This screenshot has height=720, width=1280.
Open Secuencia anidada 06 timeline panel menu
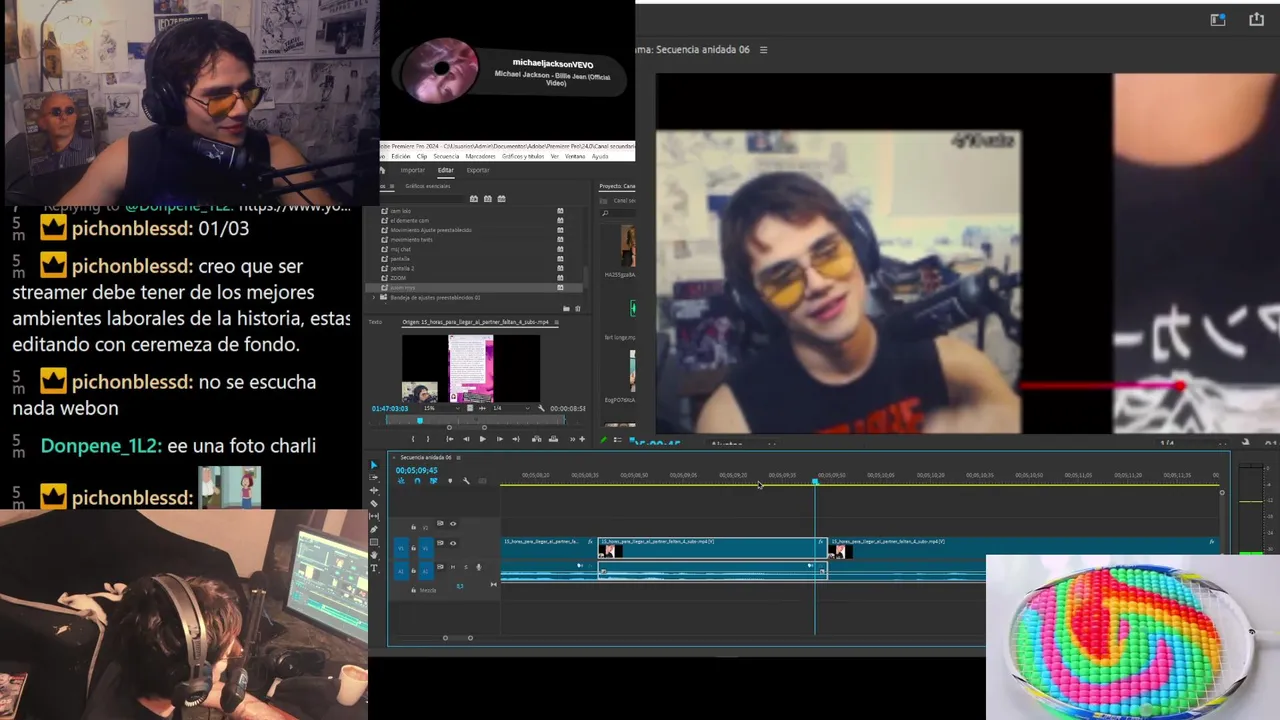pyautogui.click(x=458, y=457)
